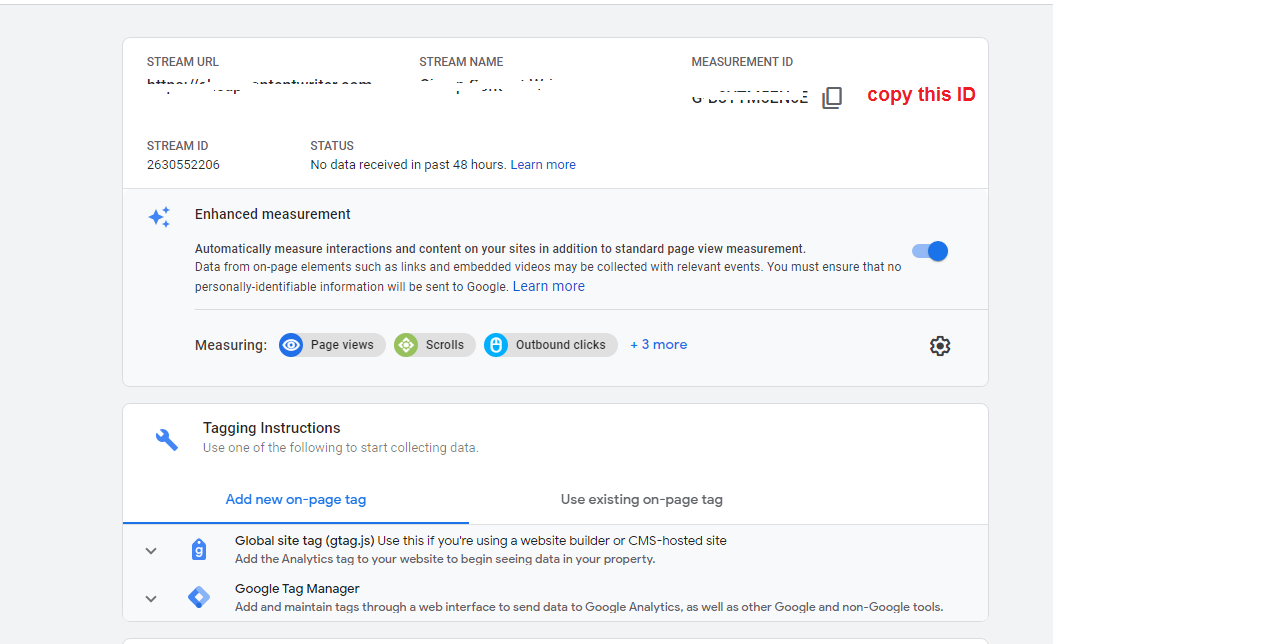Click the STREAM URL label
Screen dimensions: 1265x644
183,62
